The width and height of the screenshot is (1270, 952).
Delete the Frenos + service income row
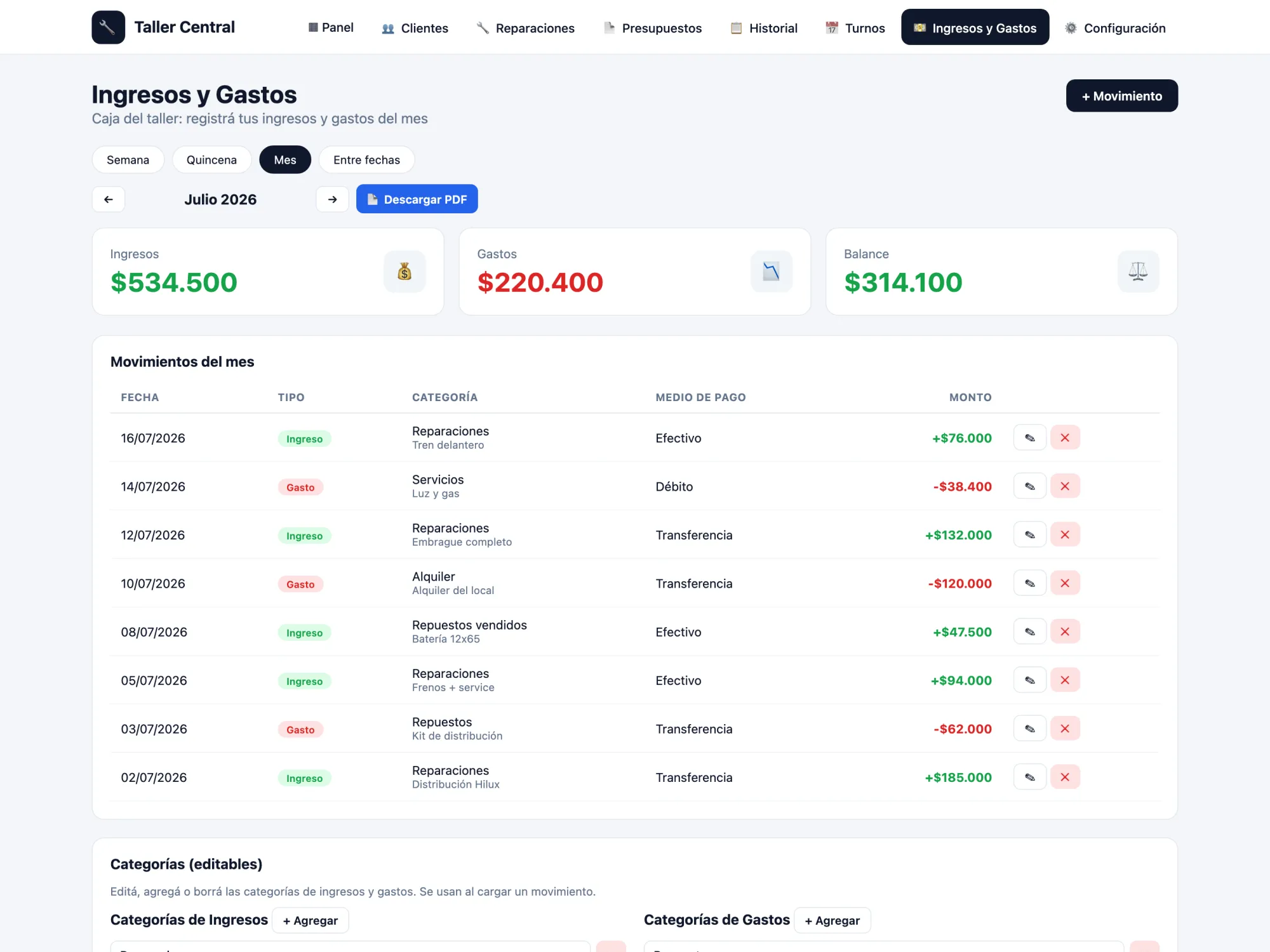click(x=1065, y=680)
